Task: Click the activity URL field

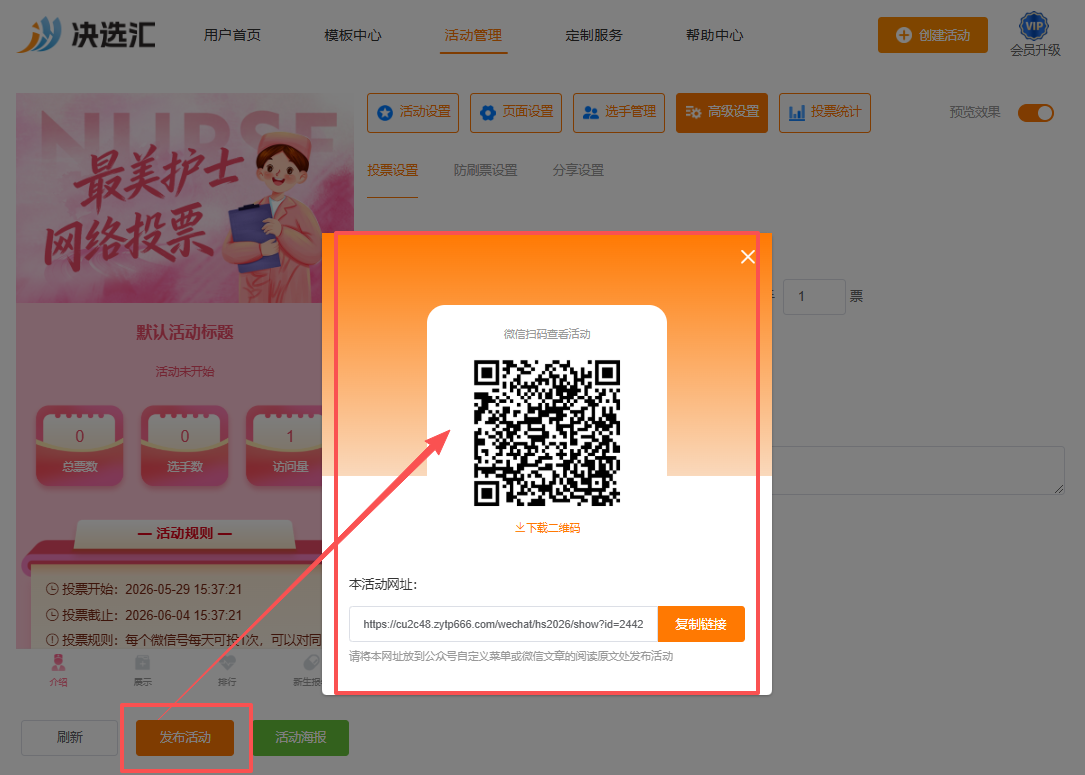Action: pos(503,624)
